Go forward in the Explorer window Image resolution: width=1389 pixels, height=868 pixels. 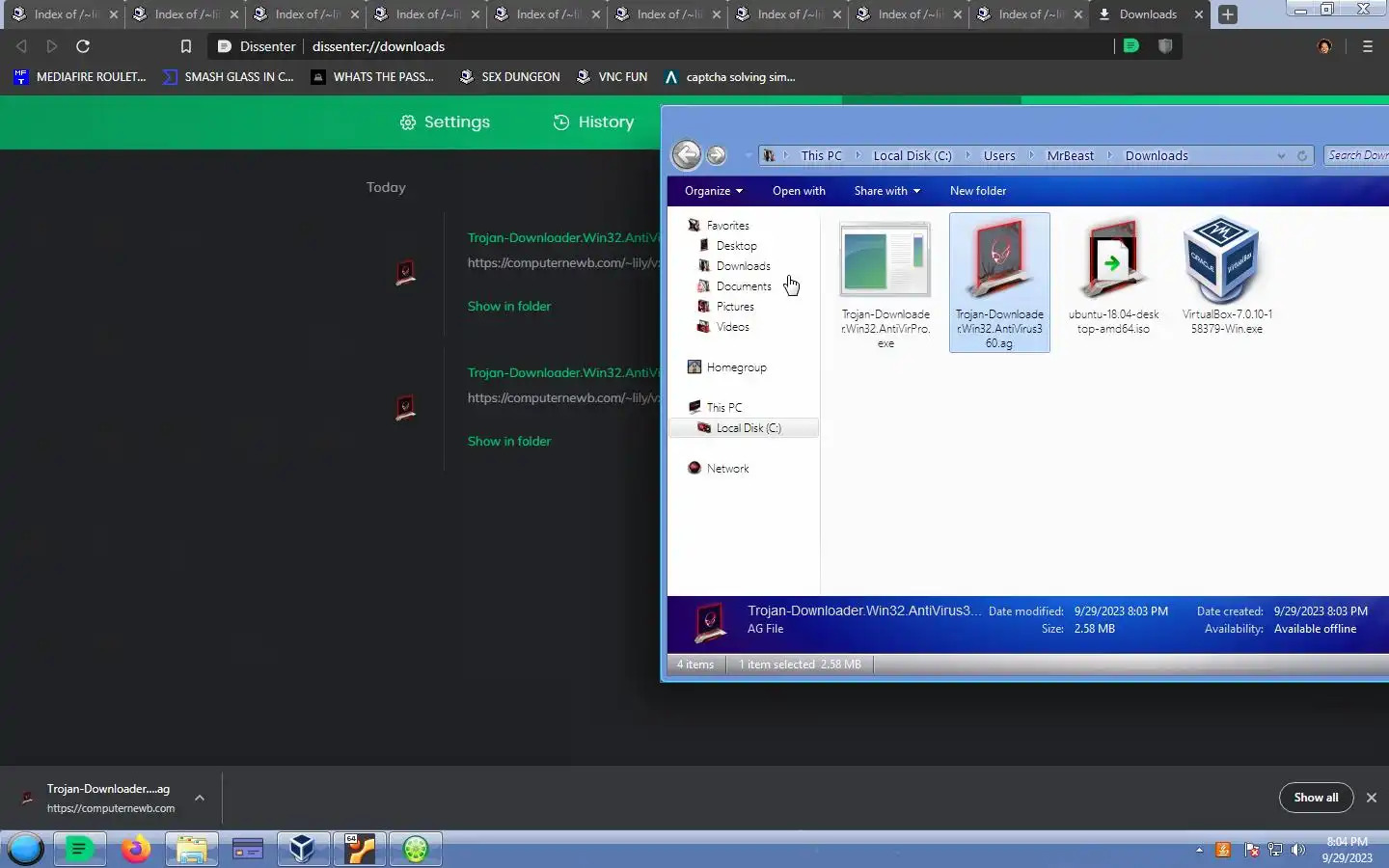(x=716, y=155)
